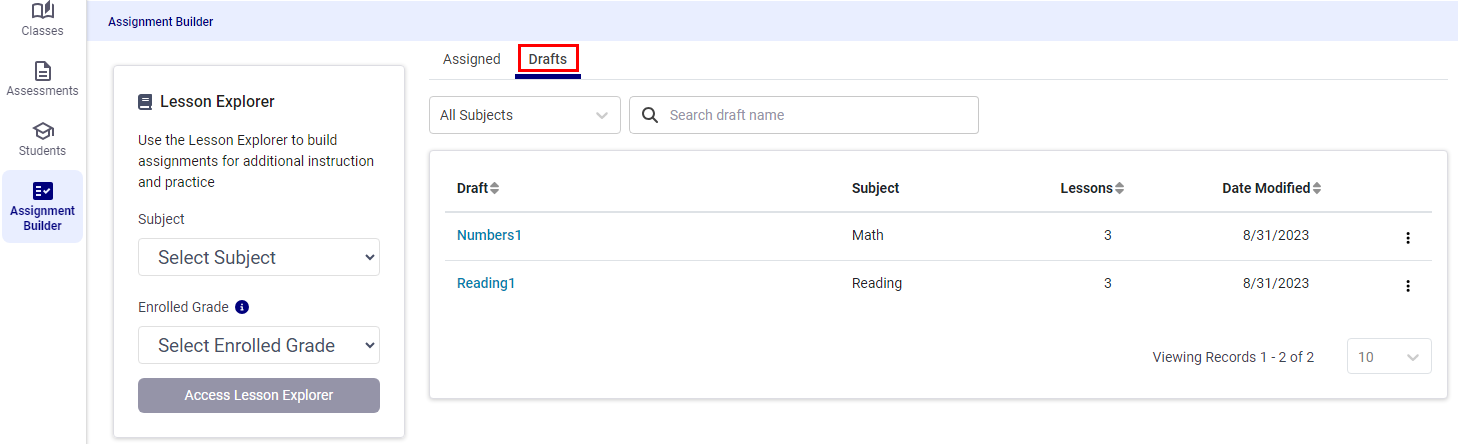Click the Lesson Explorer book icon
This screenshot has width=1458, height=444.
pos(145,102)
